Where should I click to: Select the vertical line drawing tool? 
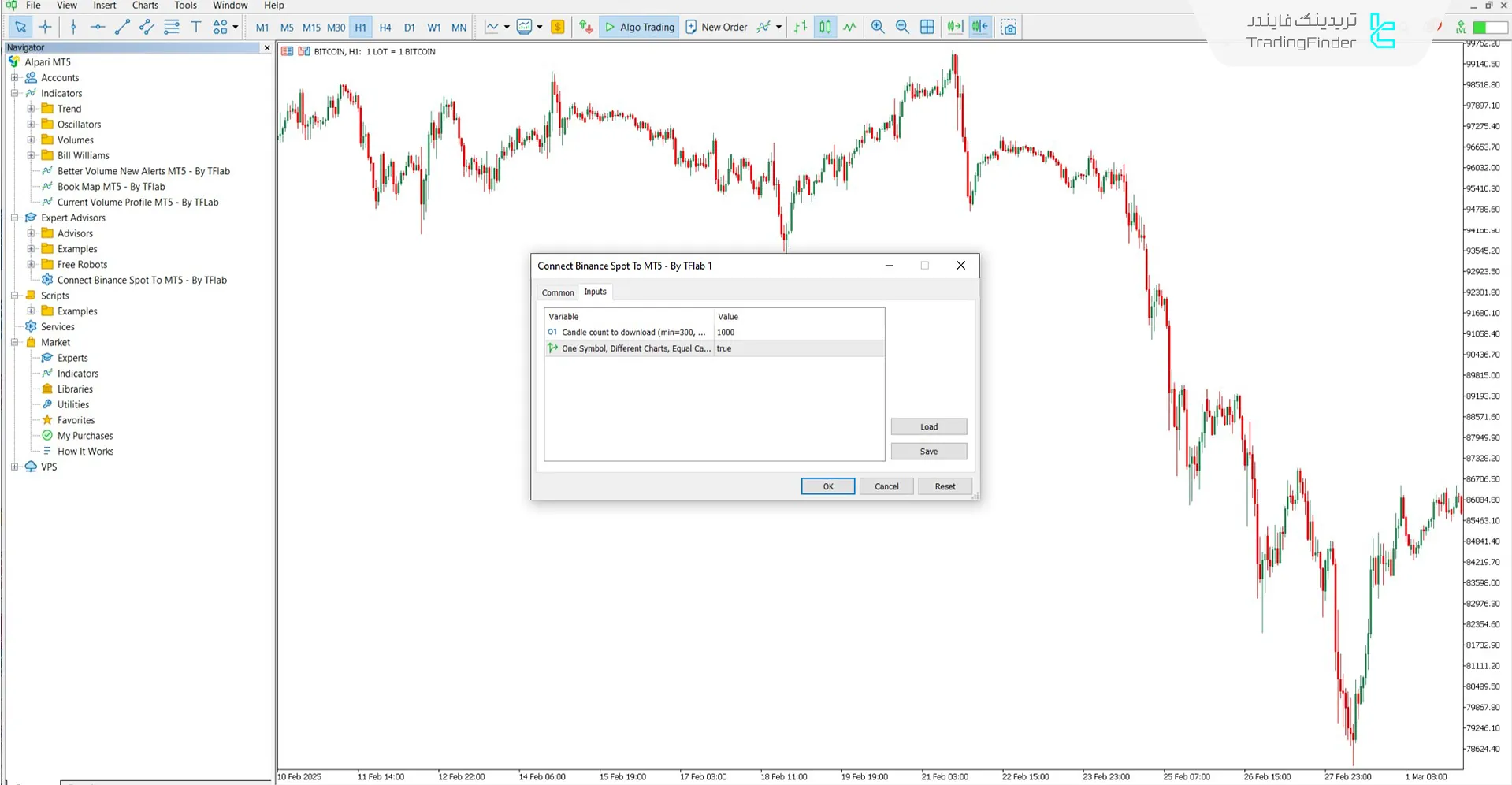click(73, 27)
